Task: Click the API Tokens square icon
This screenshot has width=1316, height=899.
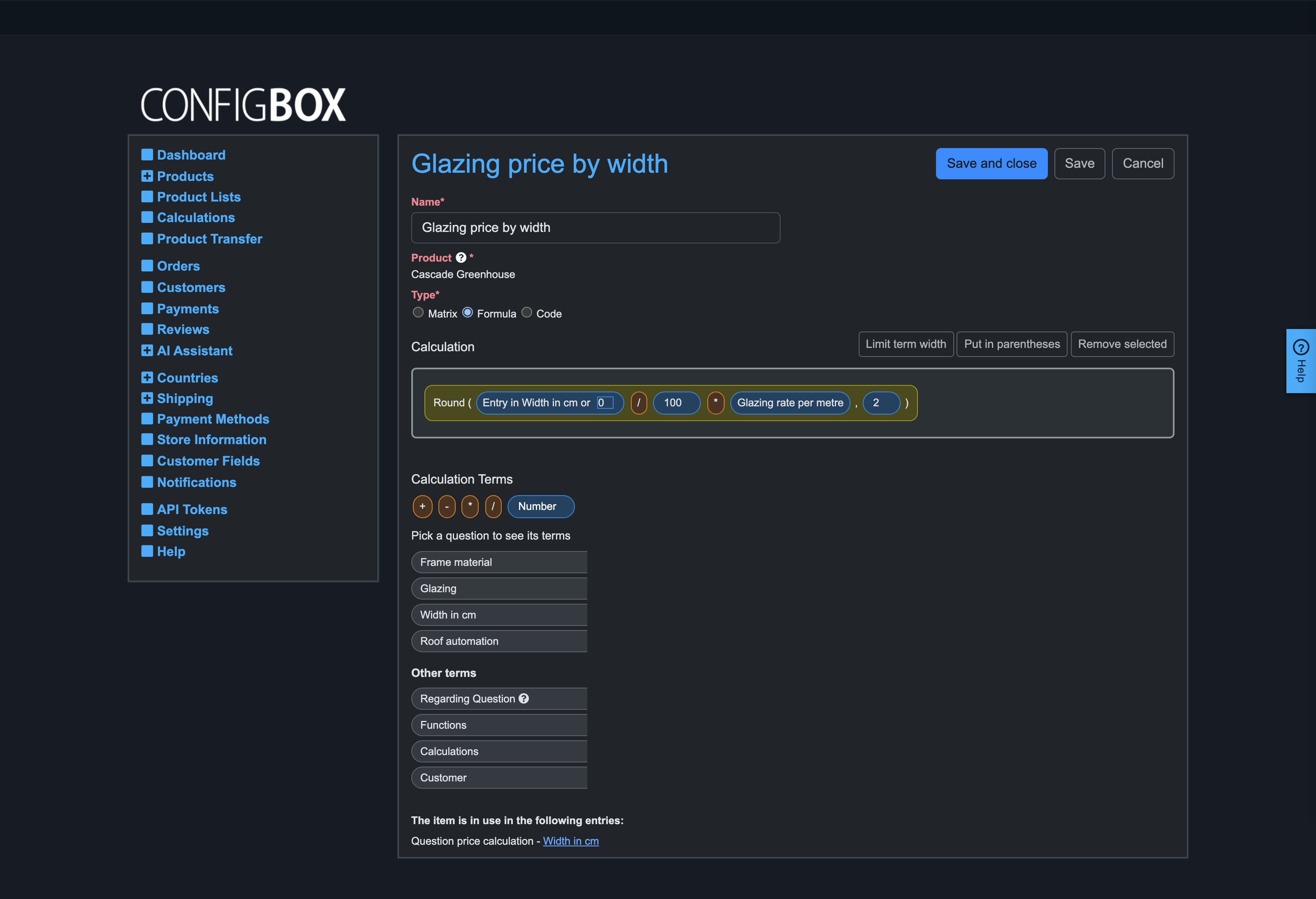Action: 147,509
